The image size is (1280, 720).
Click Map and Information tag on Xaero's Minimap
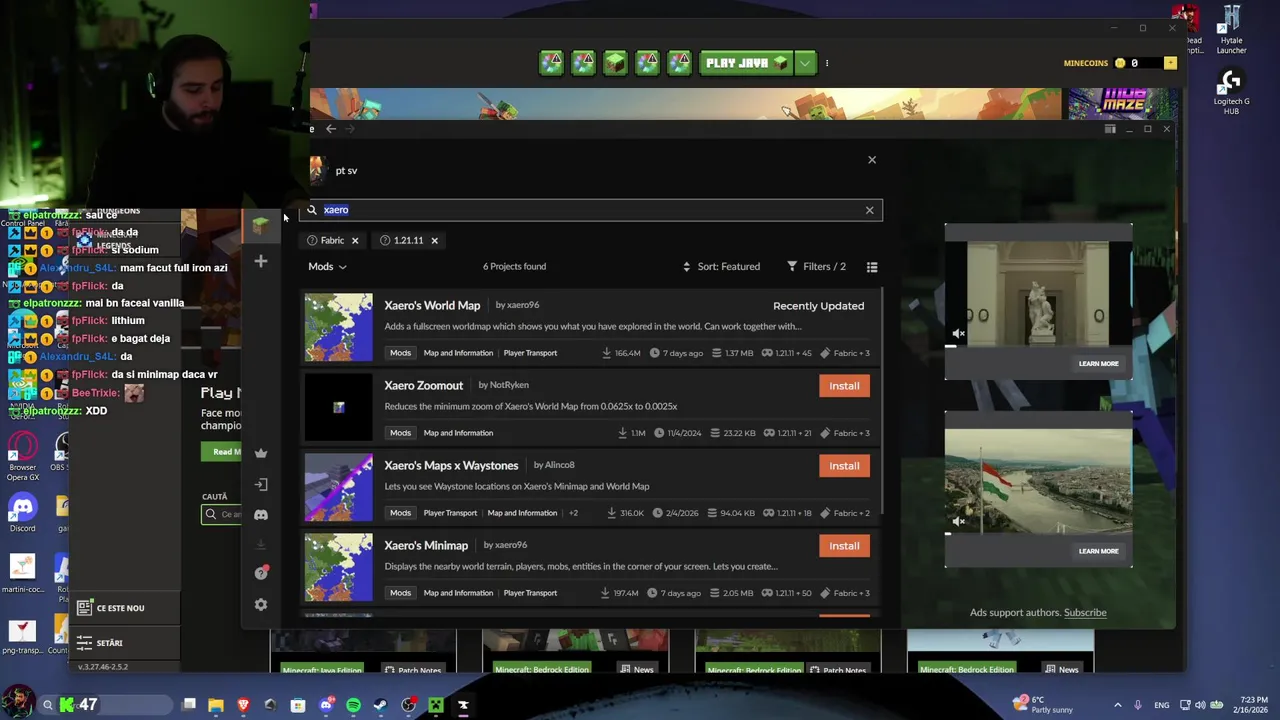click(458, 593)
